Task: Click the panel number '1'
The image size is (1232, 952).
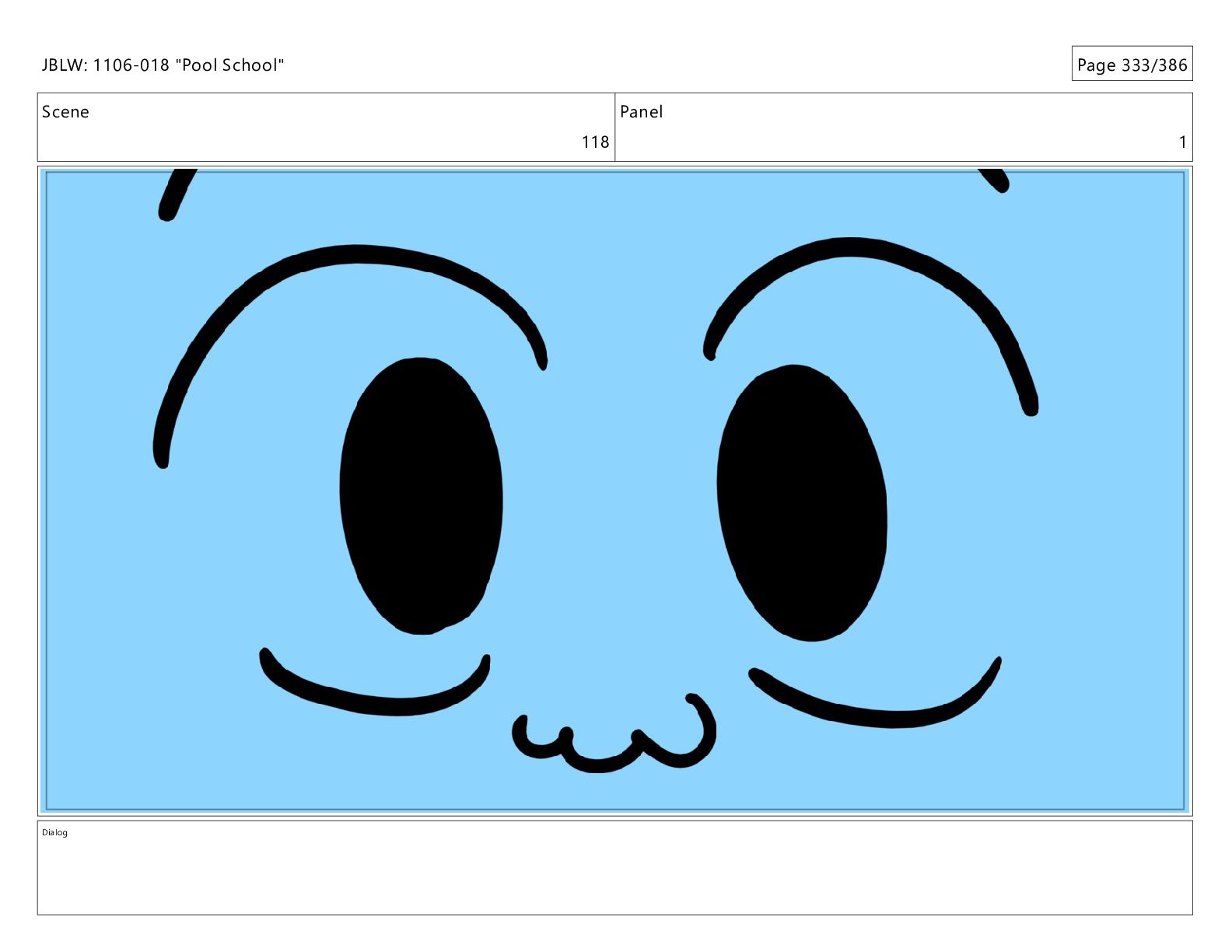Action: (x=1182, y=142)
